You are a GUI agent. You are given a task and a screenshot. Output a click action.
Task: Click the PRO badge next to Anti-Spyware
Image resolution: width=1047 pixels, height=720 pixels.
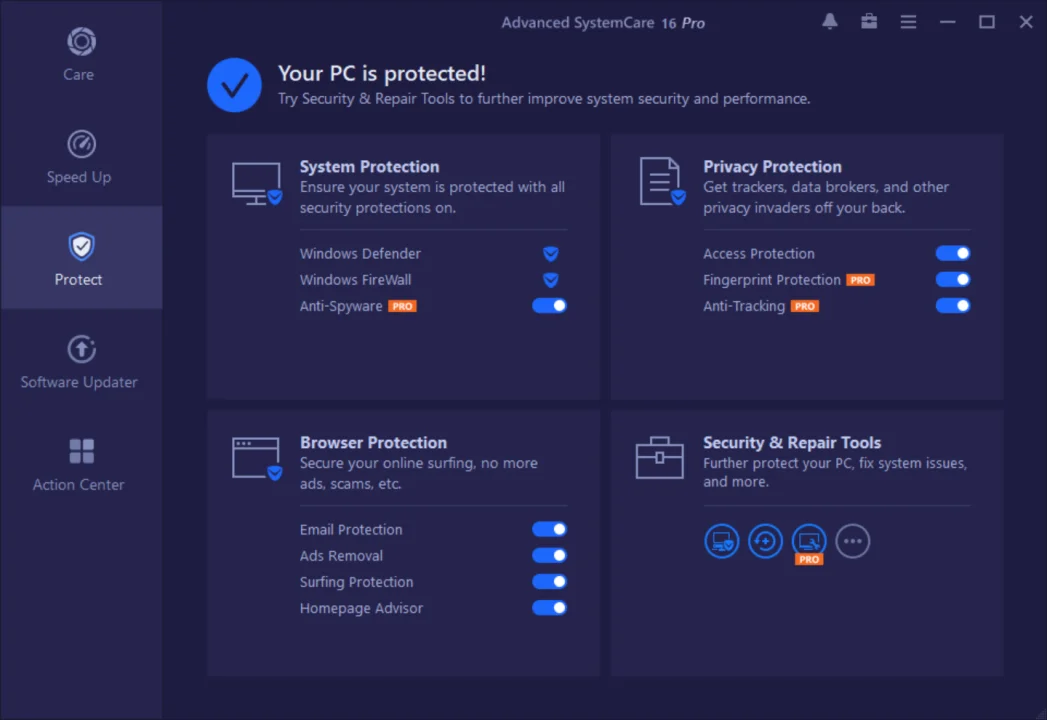click(x=403, y=306)
